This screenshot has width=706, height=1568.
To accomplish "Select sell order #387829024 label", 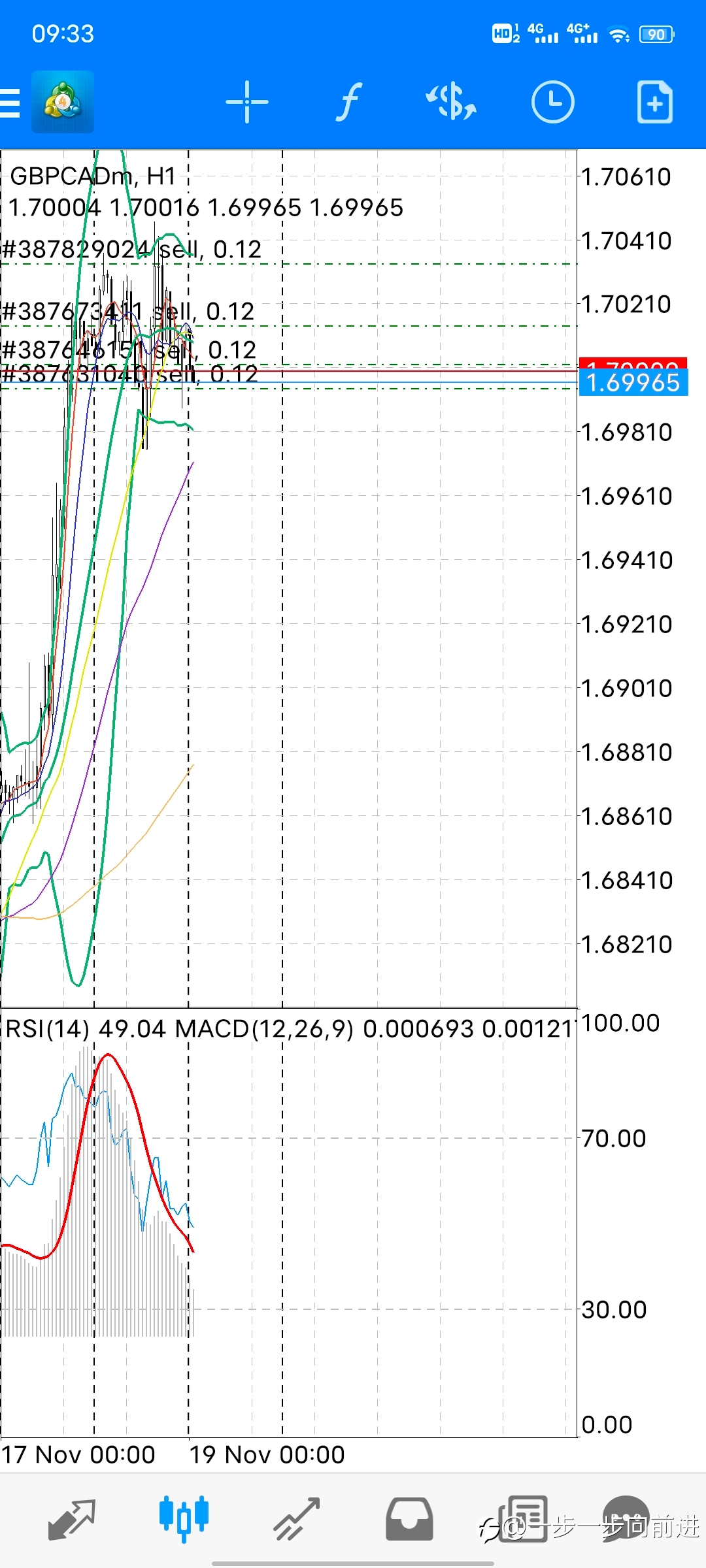I will tap(131, 250).
